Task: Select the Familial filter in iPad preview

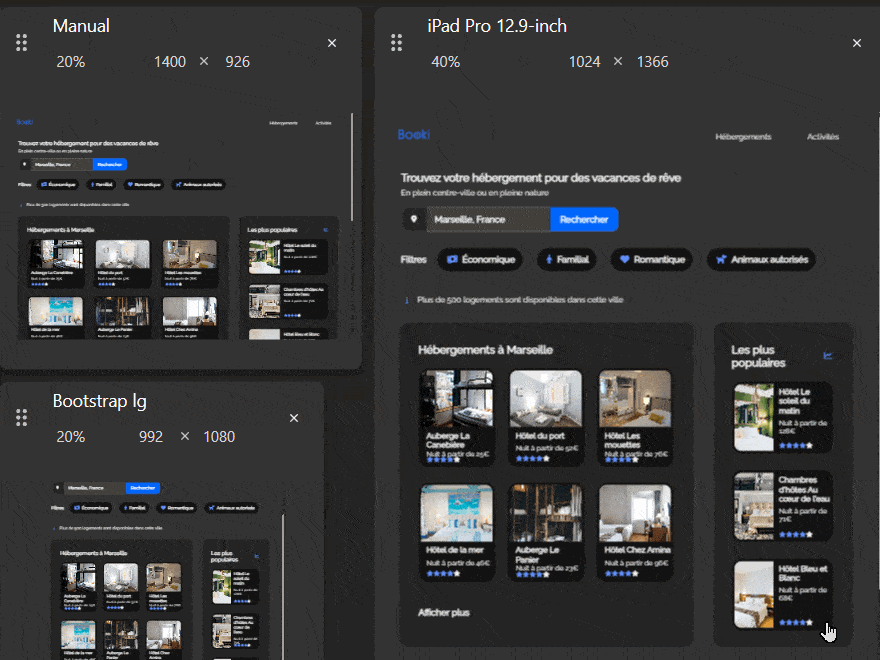Action: tap(566, 259)
